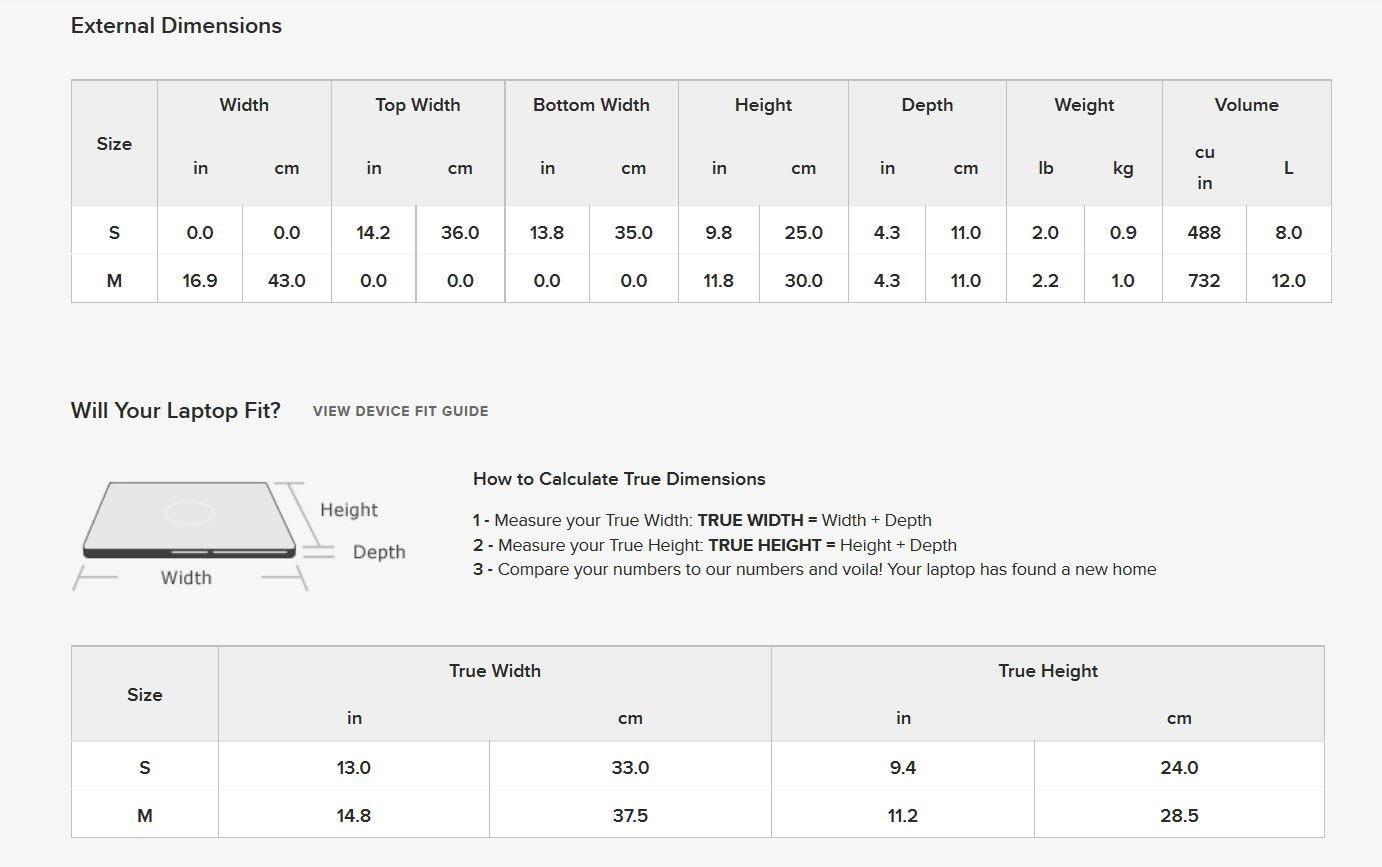Viewport: 1382px width, 867px height.
Task: Click the Will Your Laptop Fit heading
Action: click(x=176, y=410)
